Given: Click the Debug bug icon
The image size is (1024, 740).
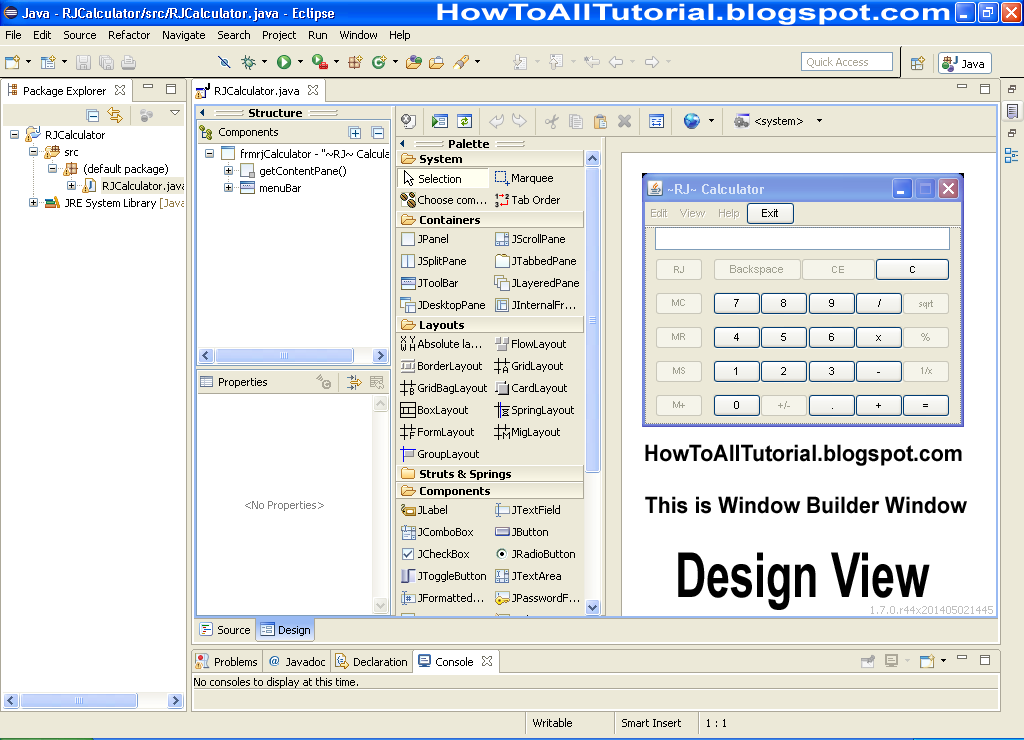Looking at the screenshot, I should pyautogui.click(x=248, y=62).
